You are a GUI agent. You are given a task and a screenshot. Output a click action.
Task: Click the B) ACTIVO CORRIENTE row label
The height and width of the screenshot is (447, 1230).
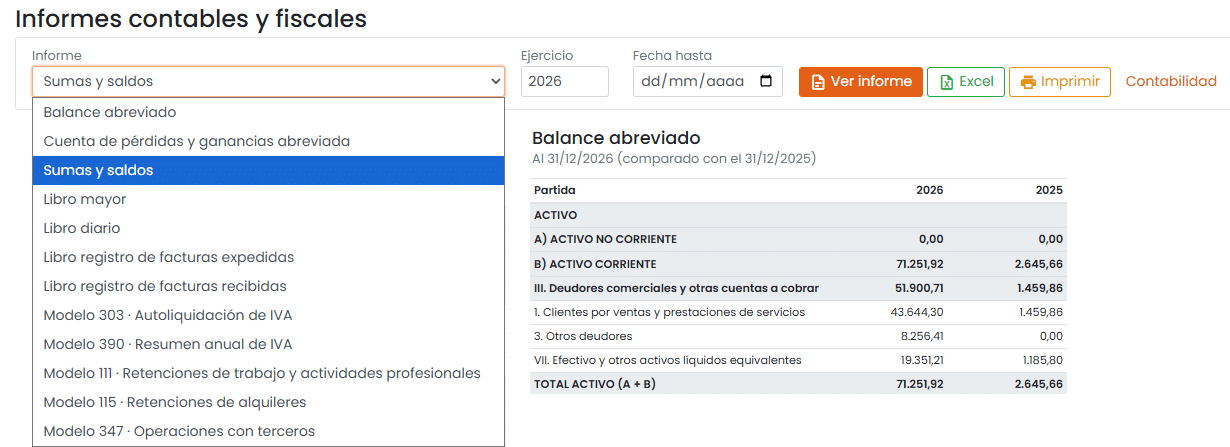pyautogui.click(x=595, y=264)
